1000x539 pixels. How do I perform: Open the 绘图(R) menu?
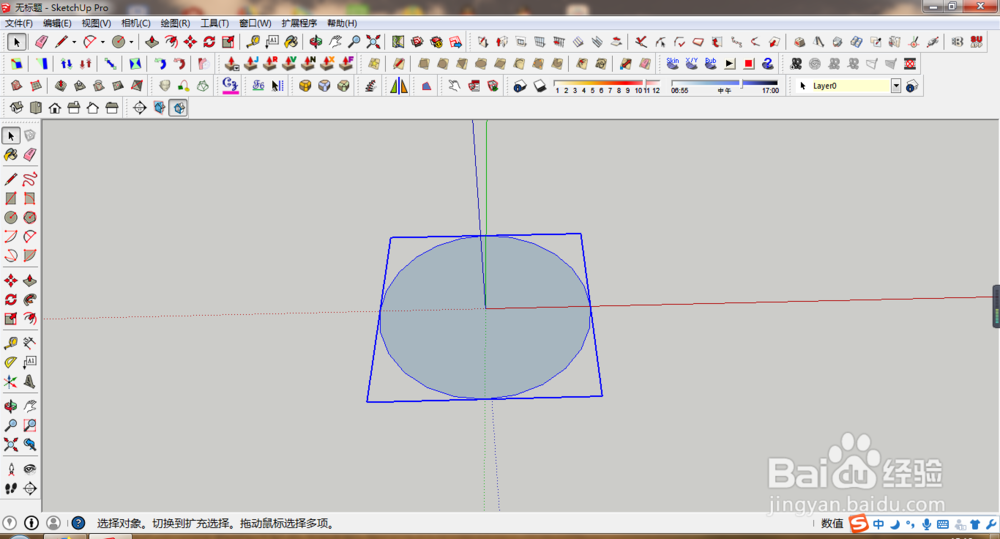(175, 23)
